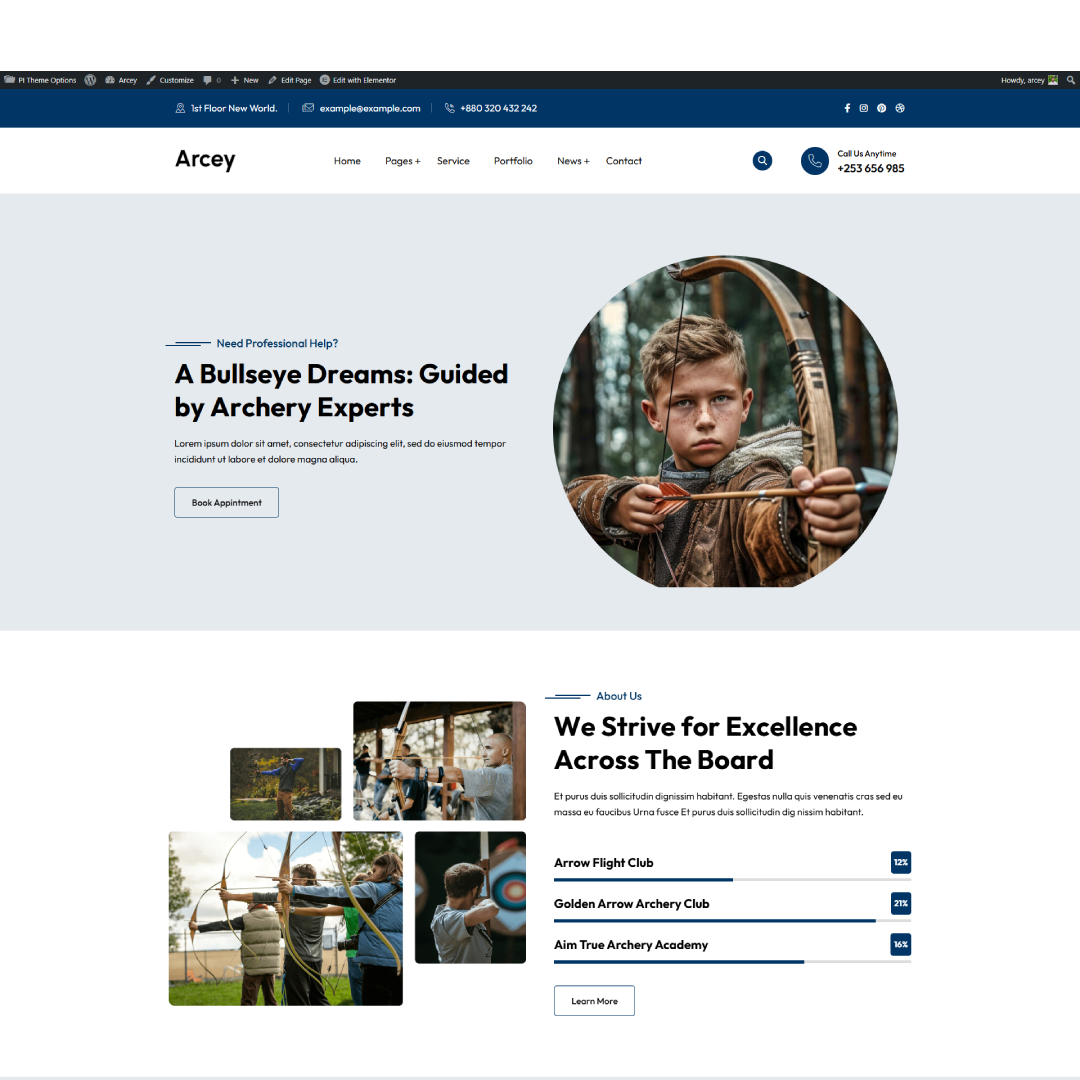Open the Pinterest social icon
This screenshot has width=1080, height=1080.
881,108
